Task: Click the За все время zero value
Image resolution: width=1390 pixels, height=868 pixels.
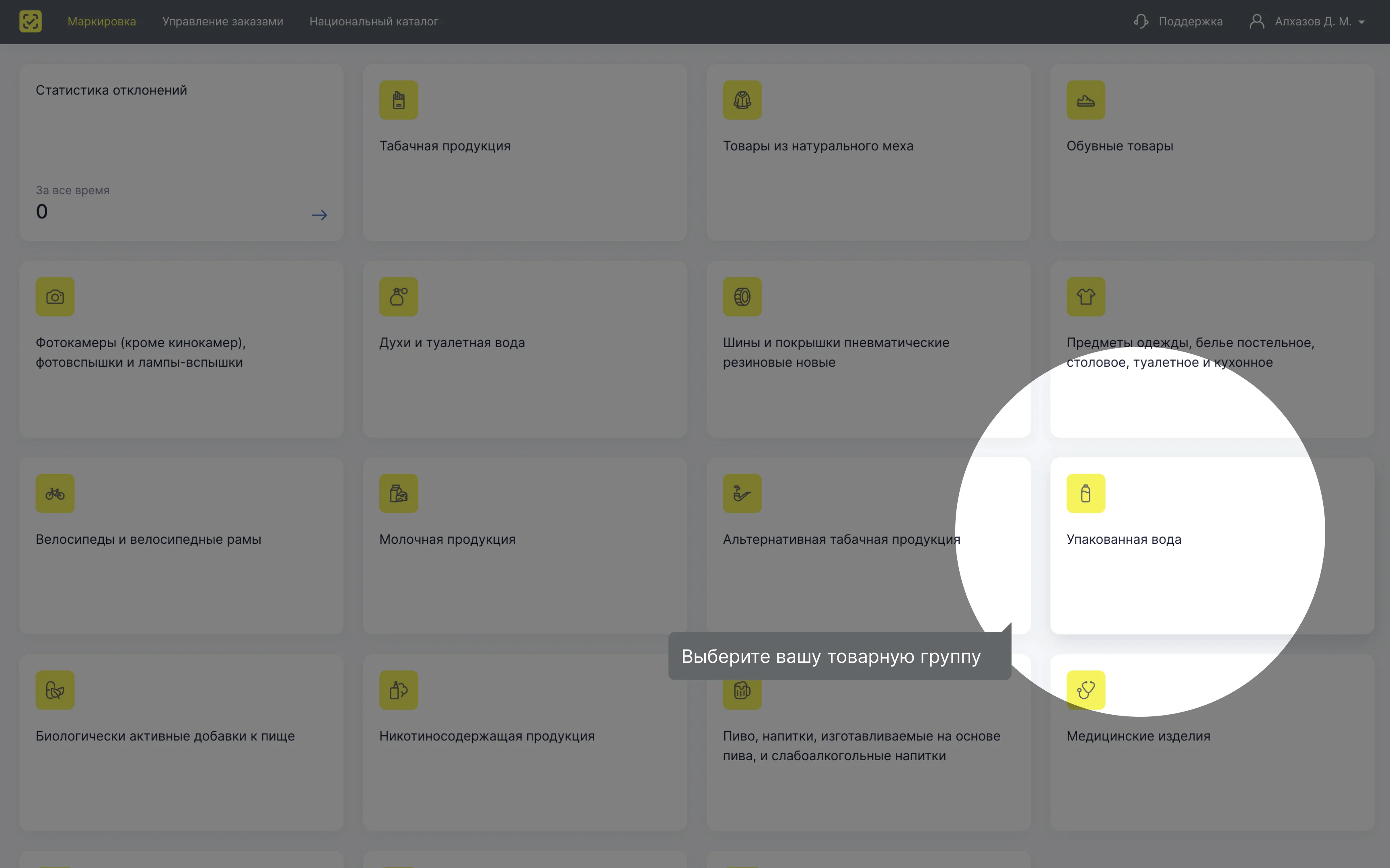Action: (x=42, y=212)
